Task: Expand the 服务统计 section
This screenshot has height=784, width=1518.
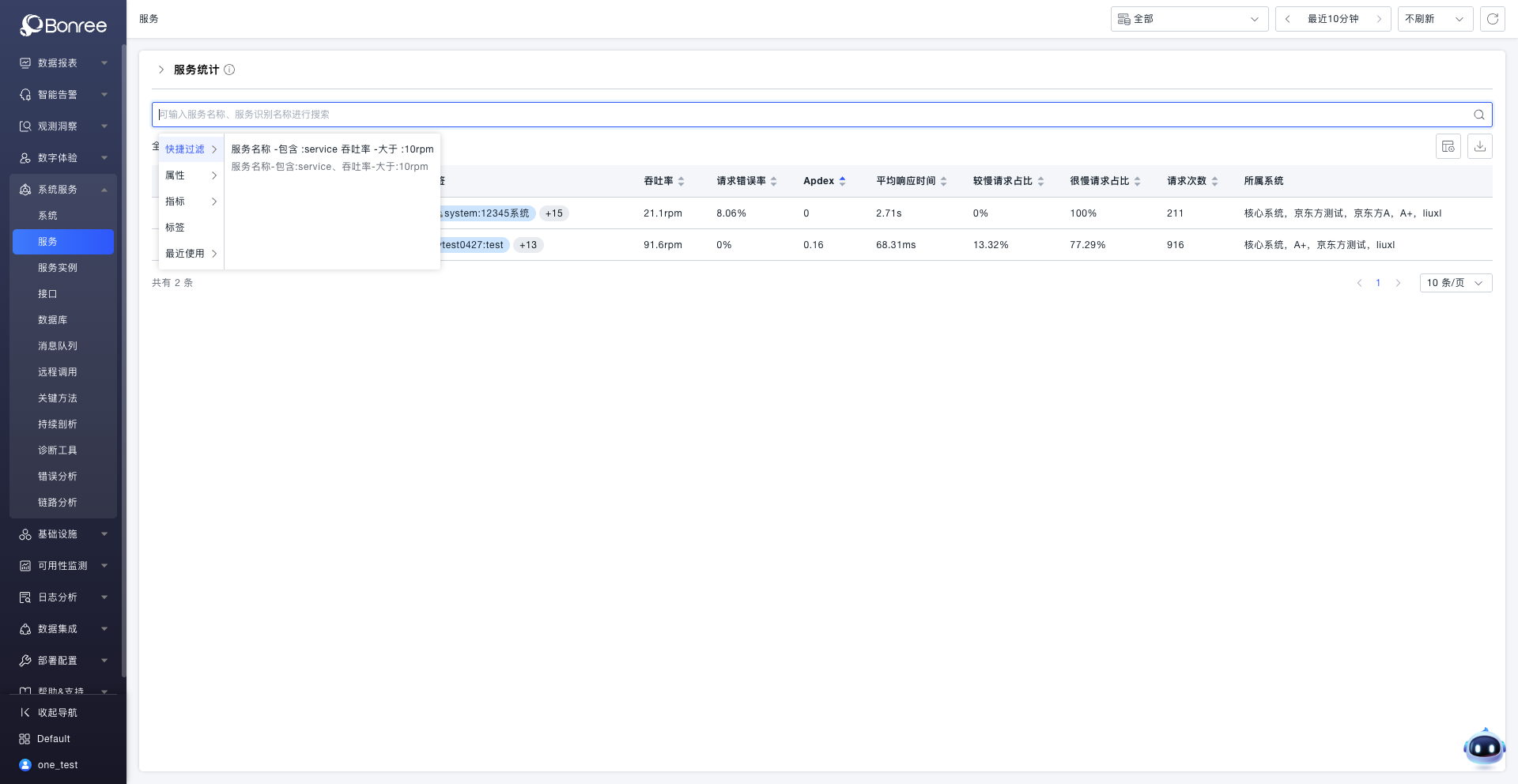Action: (x=161, y=70)
